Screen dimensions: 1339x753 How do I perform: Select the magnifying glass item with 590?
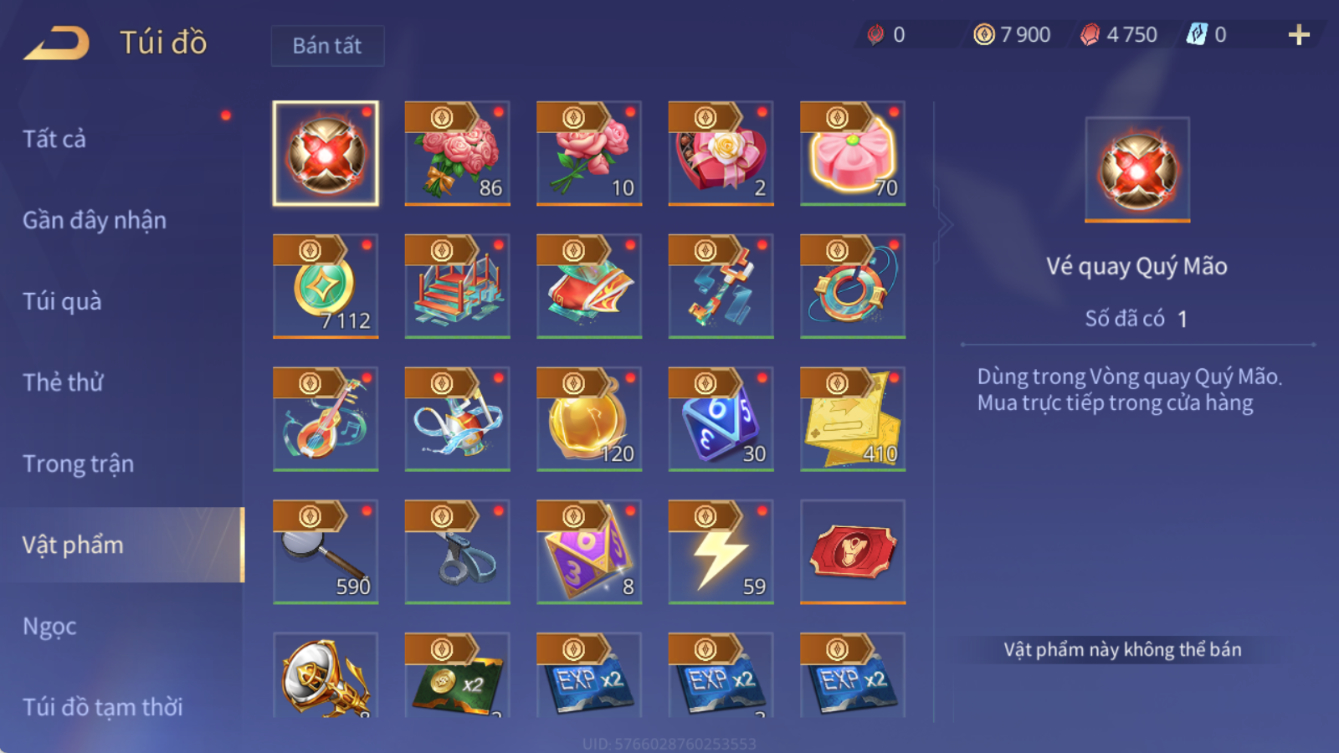325,552
